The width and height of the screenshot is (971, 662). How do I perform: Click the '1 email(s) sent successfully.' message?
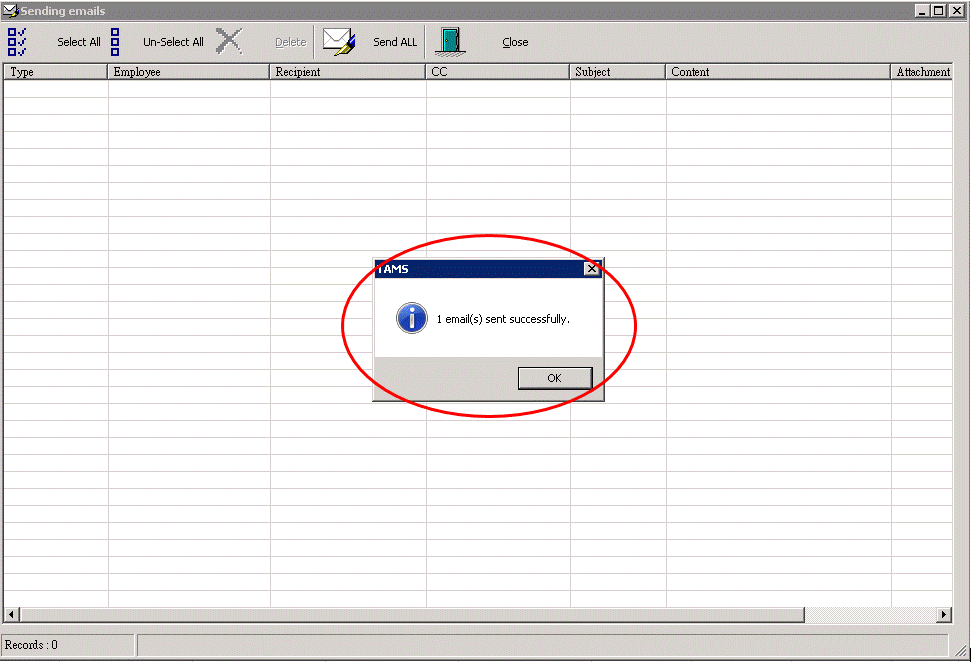coord(503,319)
